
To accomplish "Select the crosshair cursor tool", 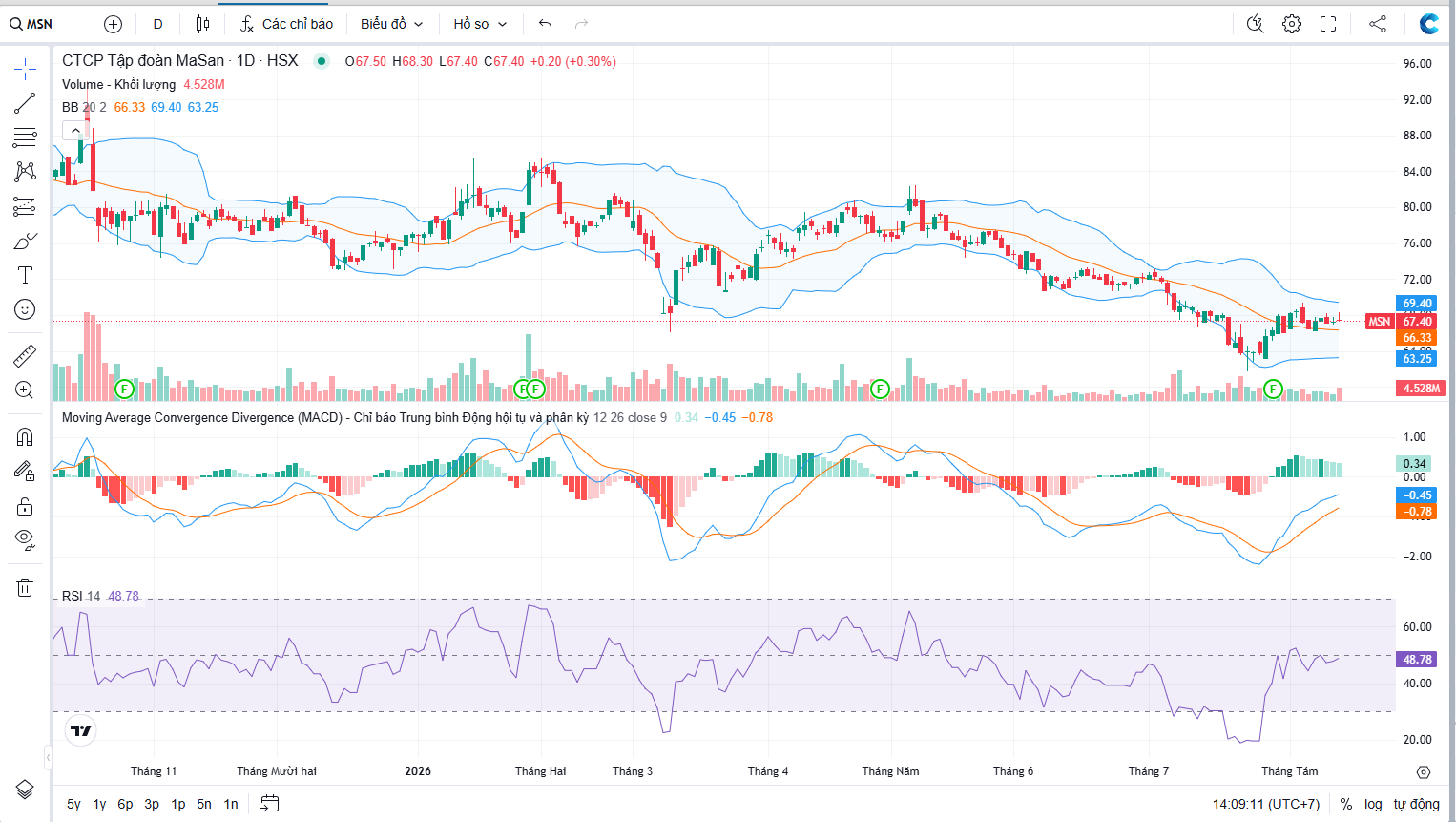I will 25,68.
